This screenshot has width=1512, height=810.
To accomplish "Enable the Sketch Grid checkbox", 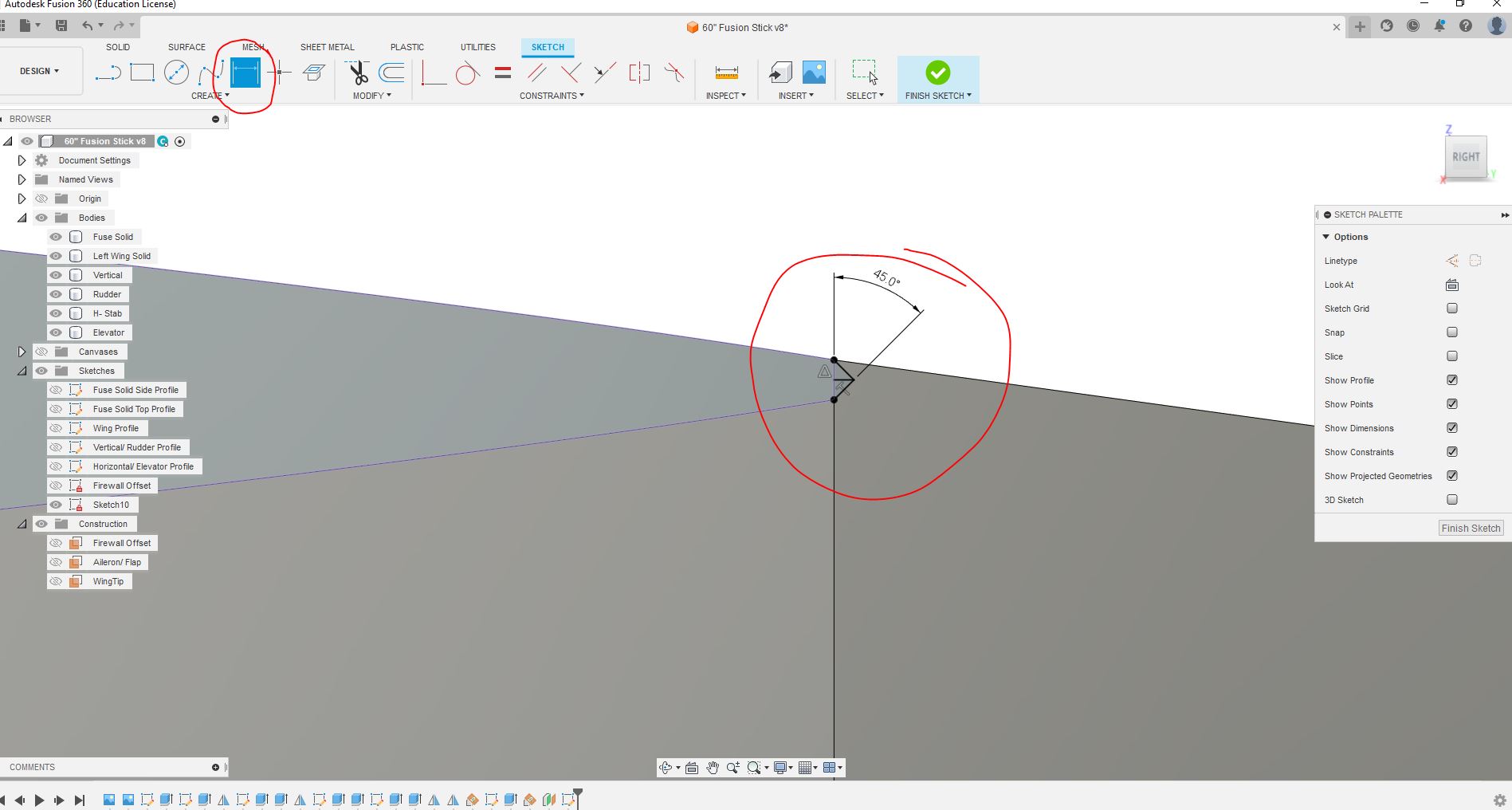I will [x=1451, y=309].
